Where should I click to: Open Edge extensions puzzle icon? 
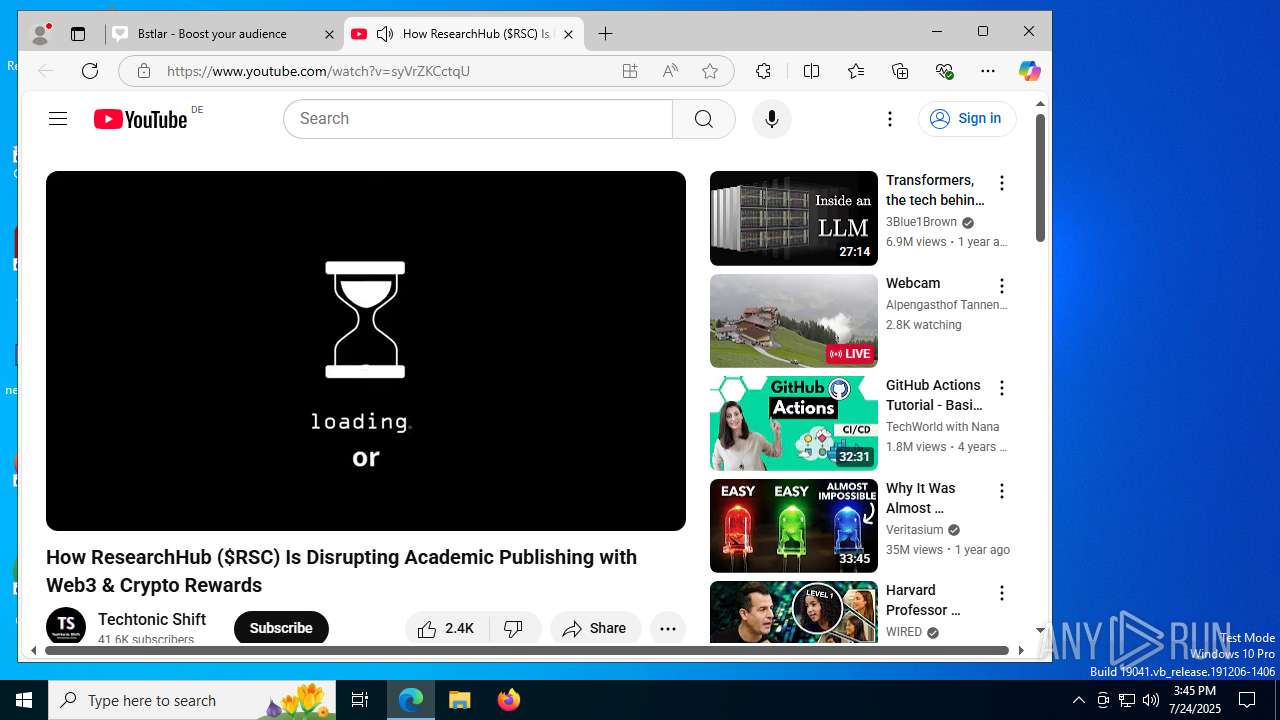(x=763, y=71)
